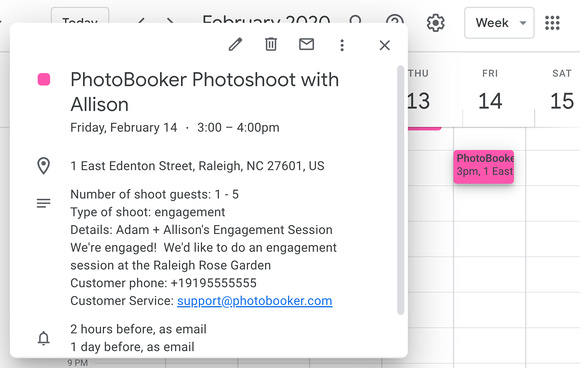This screenshot has width=580, height=368.
Task: Click the reminder bell icon
Action: click(44, 338)
